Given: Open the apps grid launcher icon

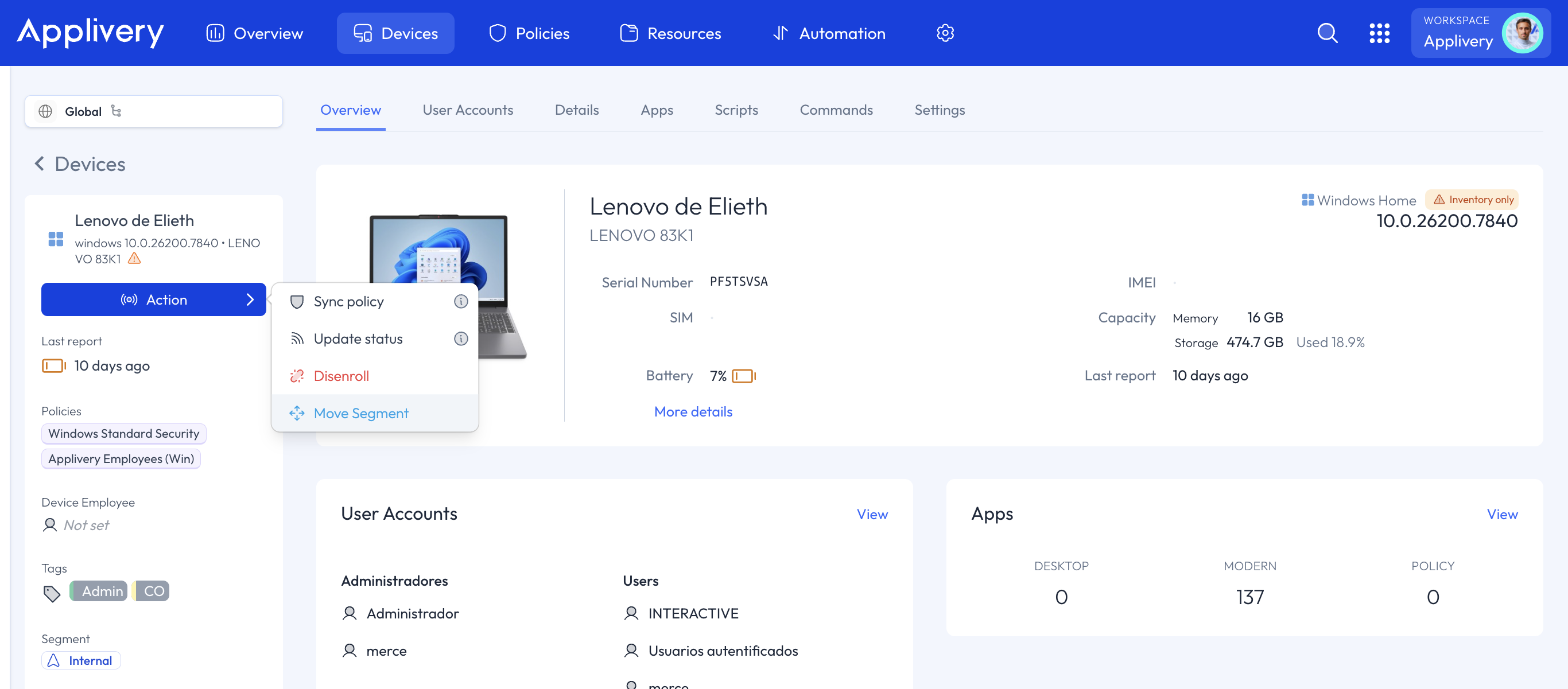Looking at the screenshot, I should [1379, 33].
